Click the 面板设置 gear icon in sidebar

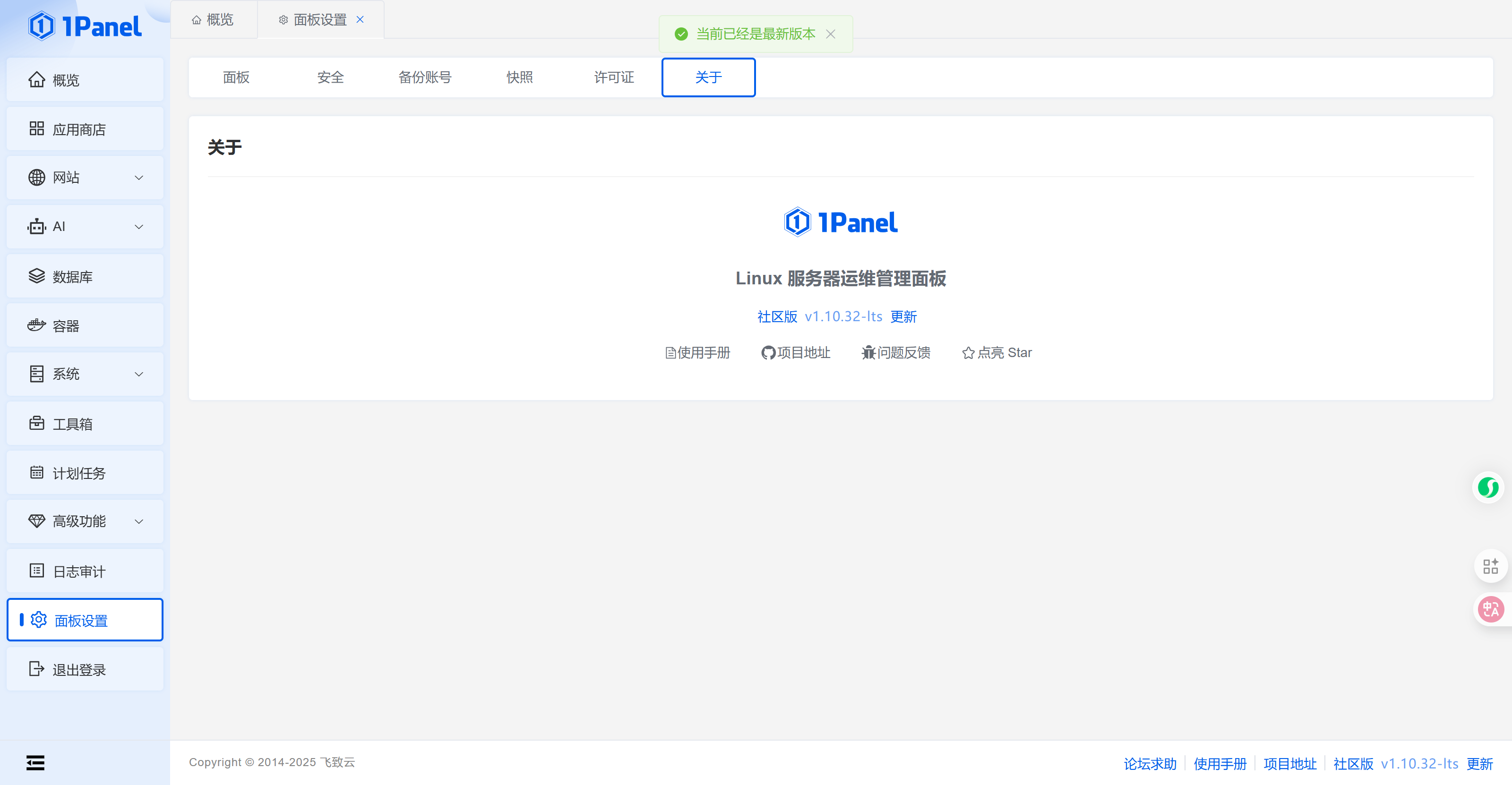click(x=39, y=620)
